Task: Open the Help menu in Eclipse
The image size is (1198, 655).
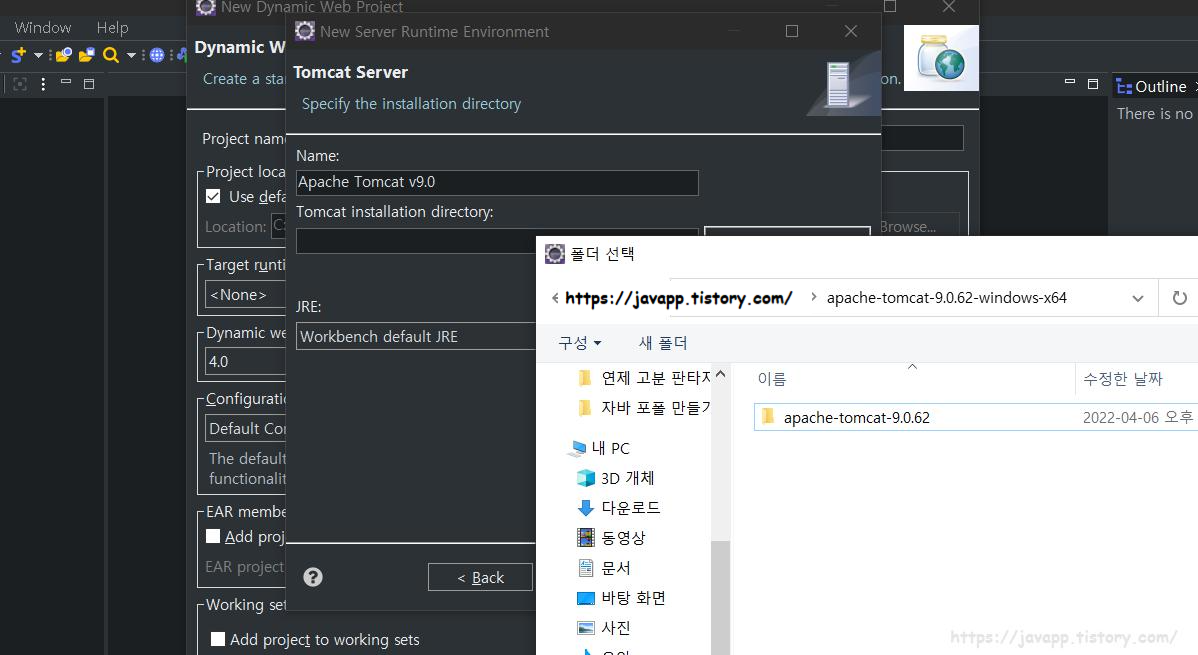Action: tap(112, 28)
